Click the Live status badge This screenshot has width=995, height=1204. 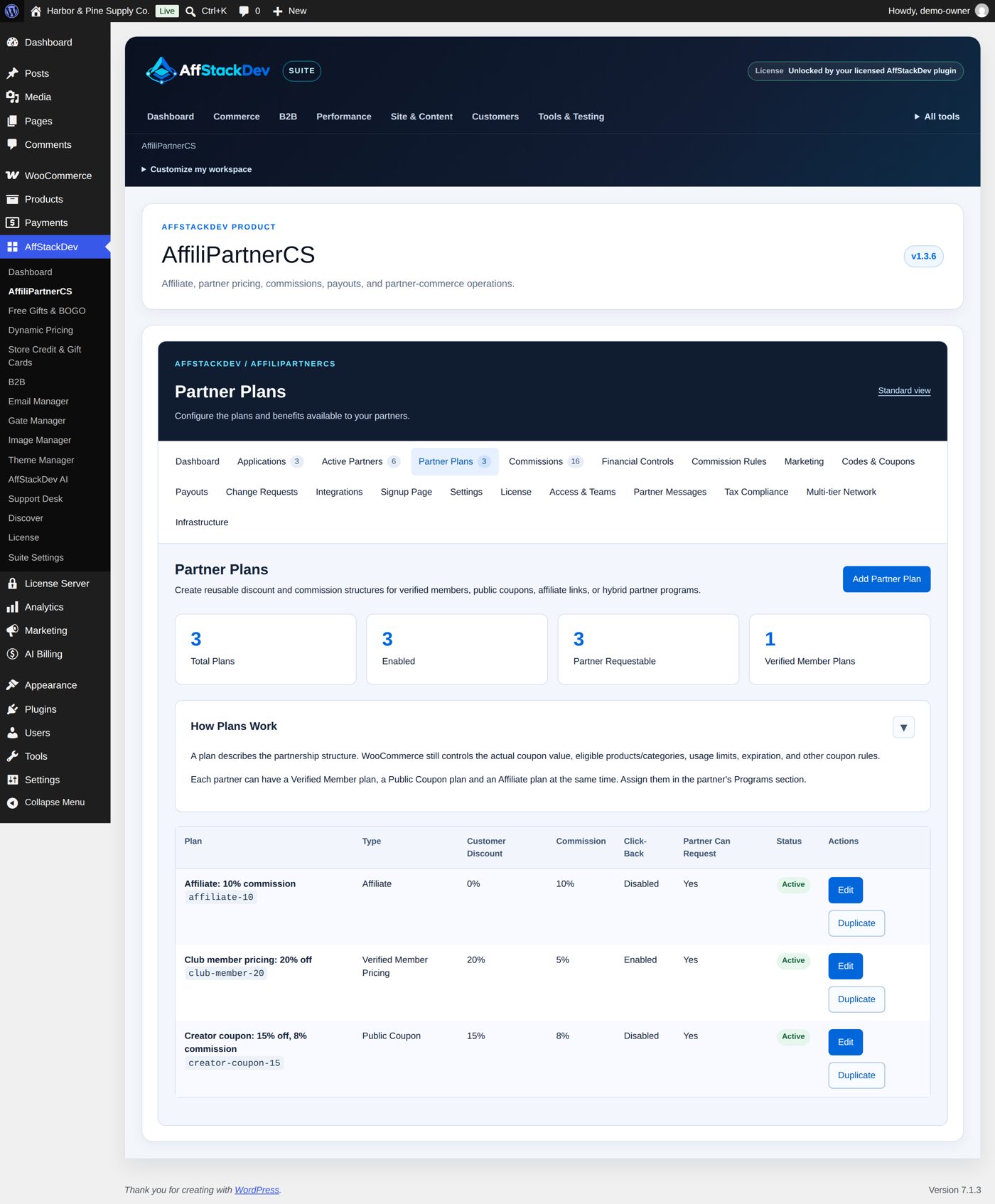[x=167, y=11]
